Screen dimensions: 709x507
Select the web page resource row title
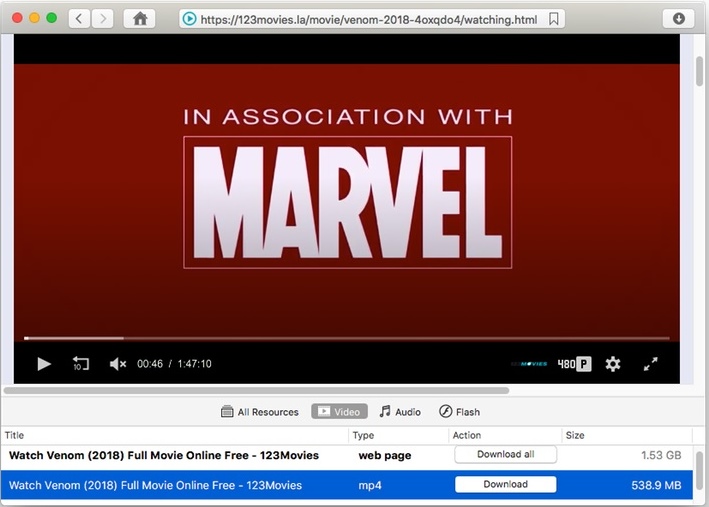pyautogui.click(x=164, y=455)
